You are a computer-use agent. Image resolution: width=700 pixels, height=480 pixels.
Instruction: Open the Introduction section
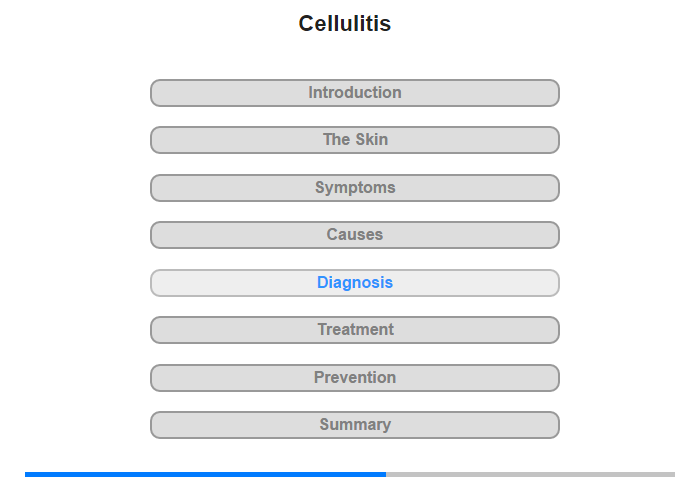click(x=355, y=93)
